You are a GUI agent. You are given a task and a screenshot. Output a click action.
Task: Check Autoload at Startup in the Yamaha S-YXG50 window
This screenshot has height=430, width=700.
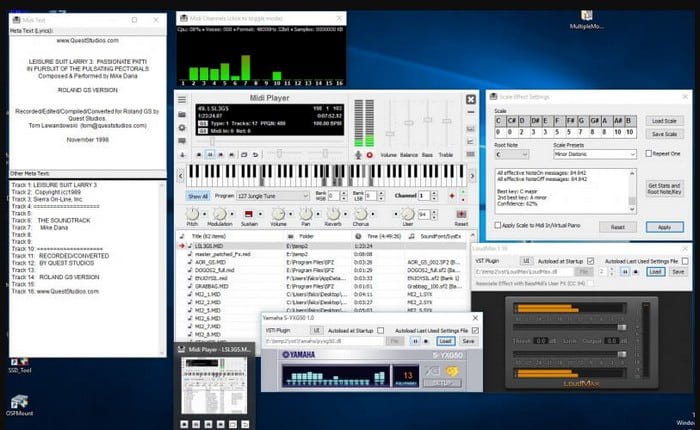pyautogui.click(x=380, y=330)
